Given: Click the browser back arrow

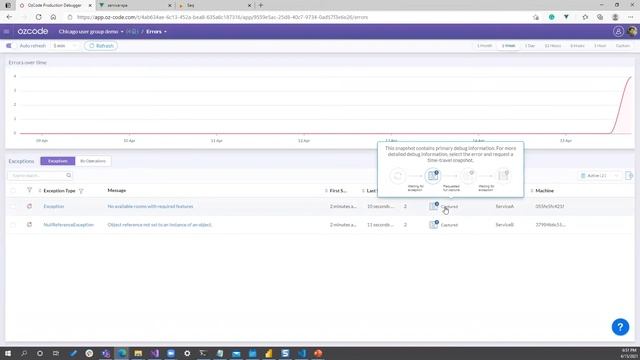Looking at the screenshot, I should [x=9, y=17].
